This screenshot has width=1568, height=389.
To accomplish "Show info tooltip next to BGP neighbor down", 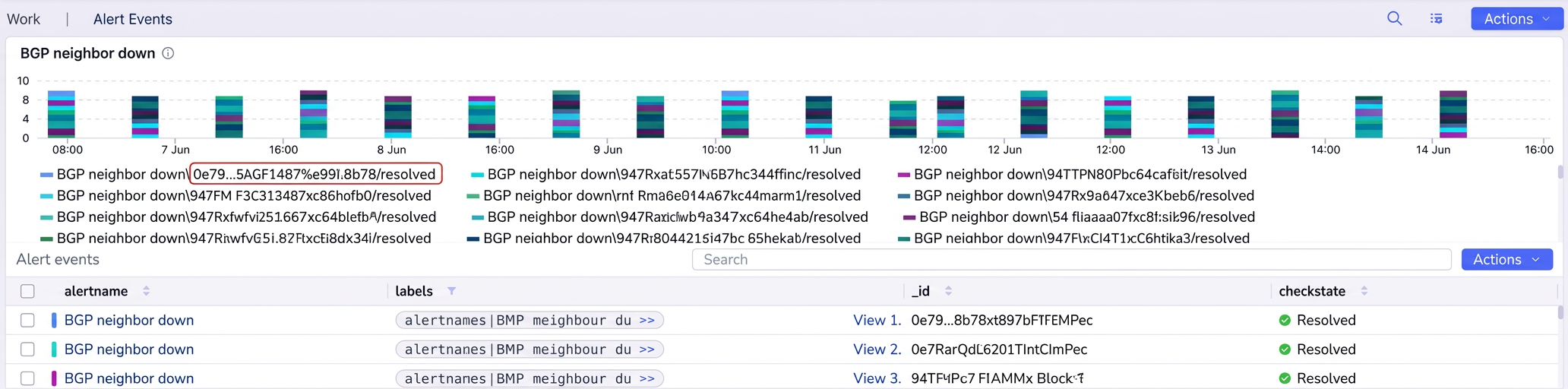I will tap(169, 53).
